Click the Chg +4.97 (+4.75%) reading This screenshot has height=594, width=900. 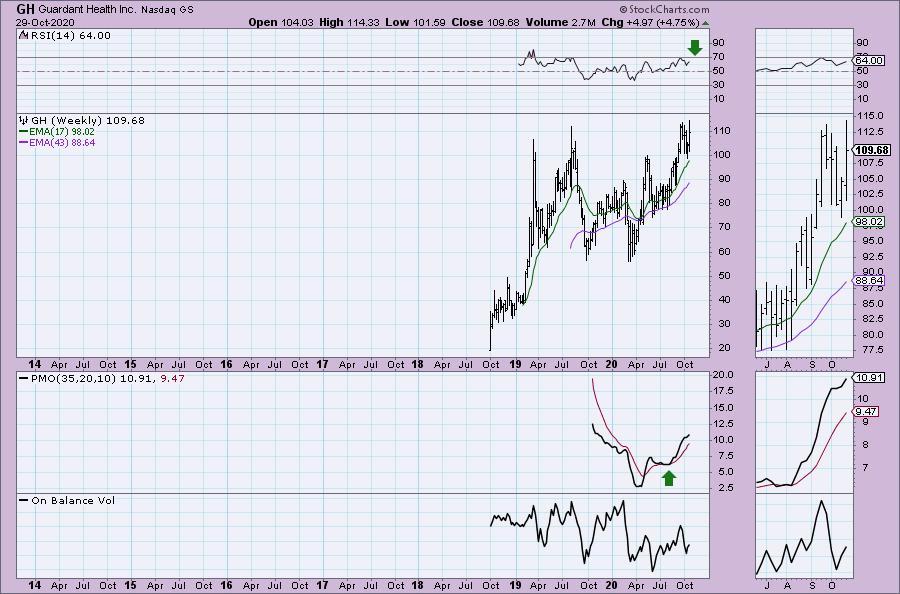click(x=650, y=22)
